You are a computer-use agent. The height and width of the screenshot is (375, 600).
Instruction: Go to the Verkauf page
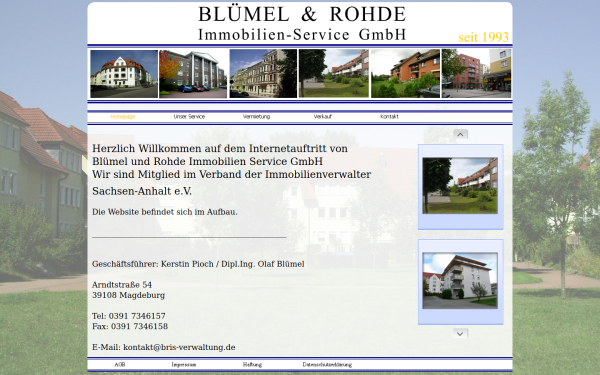(x=323, y=117)
